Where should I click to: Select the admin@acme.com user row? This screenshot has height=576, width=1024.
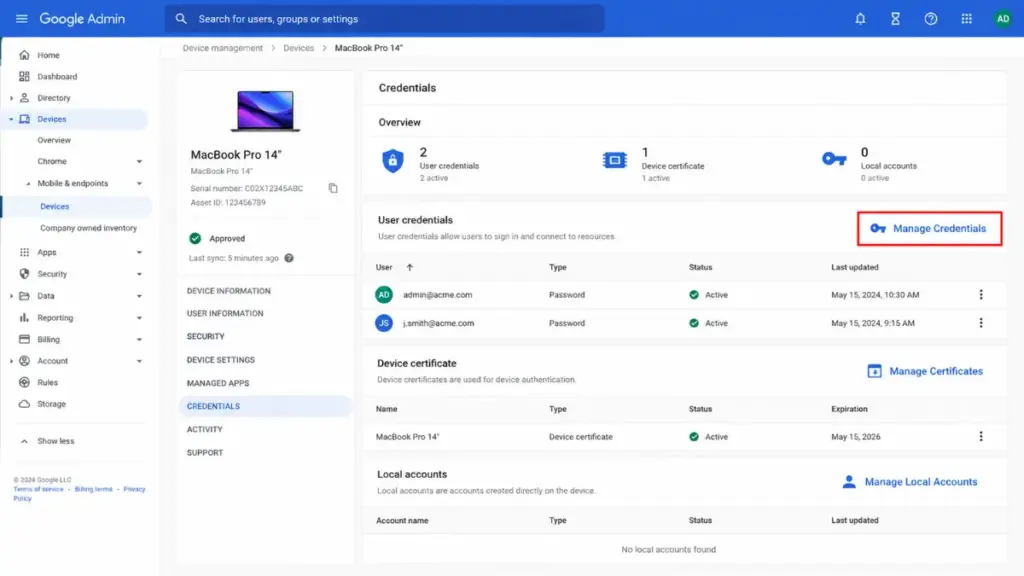[684, 295]
